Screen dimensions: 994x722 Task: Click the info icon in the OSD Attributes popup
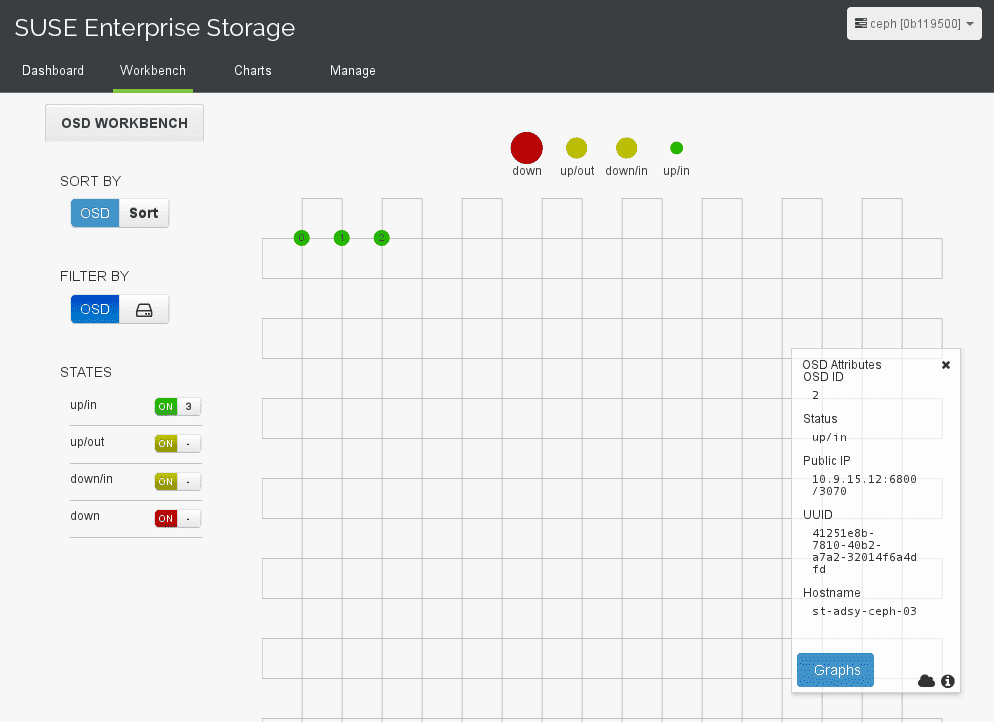(947, 681)
